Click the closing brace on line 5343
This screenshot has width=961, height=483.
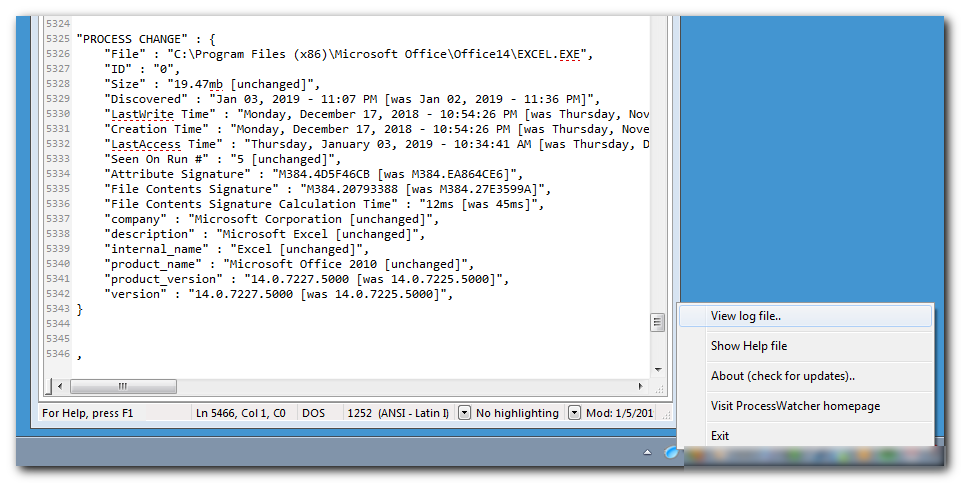tap(80, 309)
